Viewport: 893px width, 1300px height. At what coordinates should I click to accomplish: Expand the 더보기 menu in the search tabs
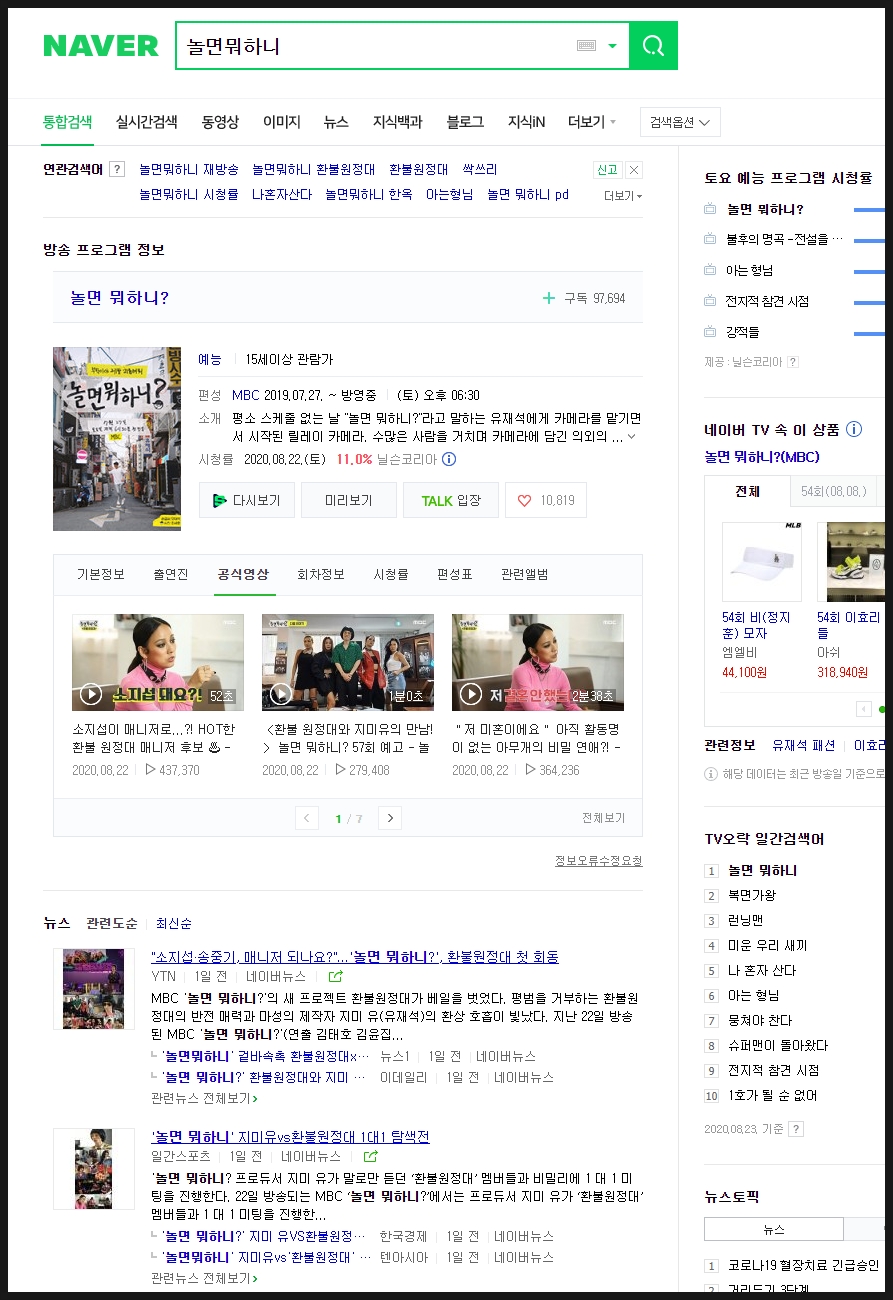592,122
